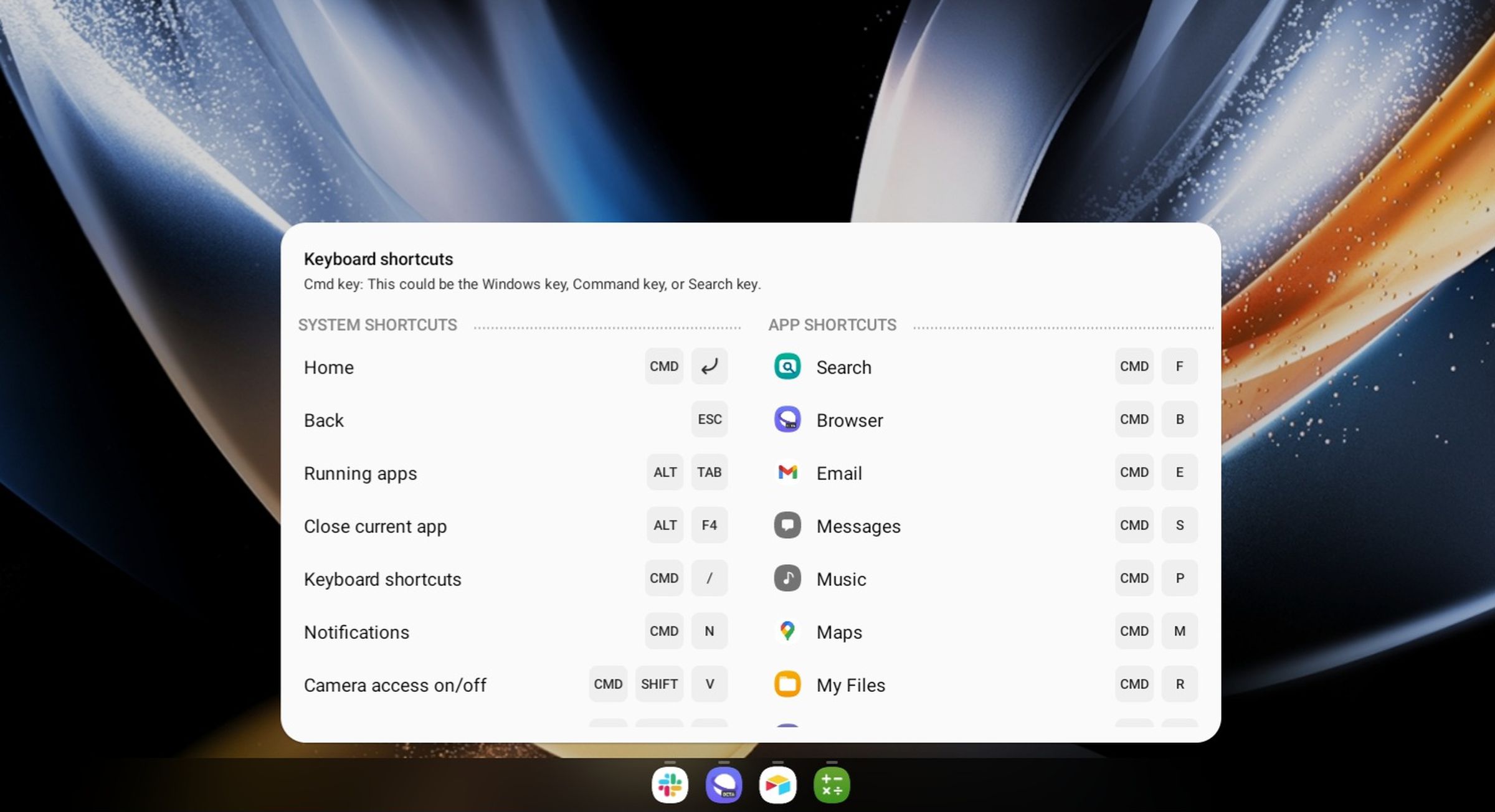Select the Back shortcut label
1495x812 pixels.
[x=324, y=420]
